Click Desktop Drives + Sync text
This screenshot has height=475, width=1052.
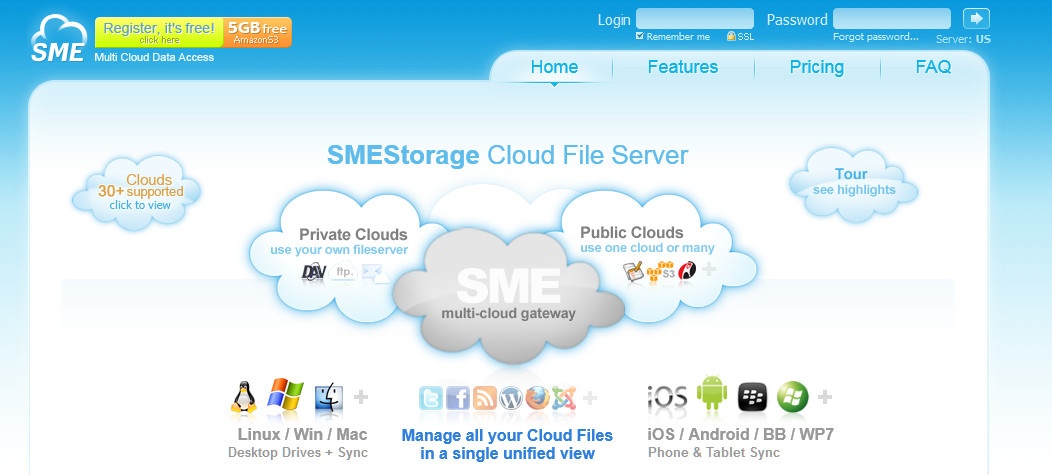tap(298, 452)
